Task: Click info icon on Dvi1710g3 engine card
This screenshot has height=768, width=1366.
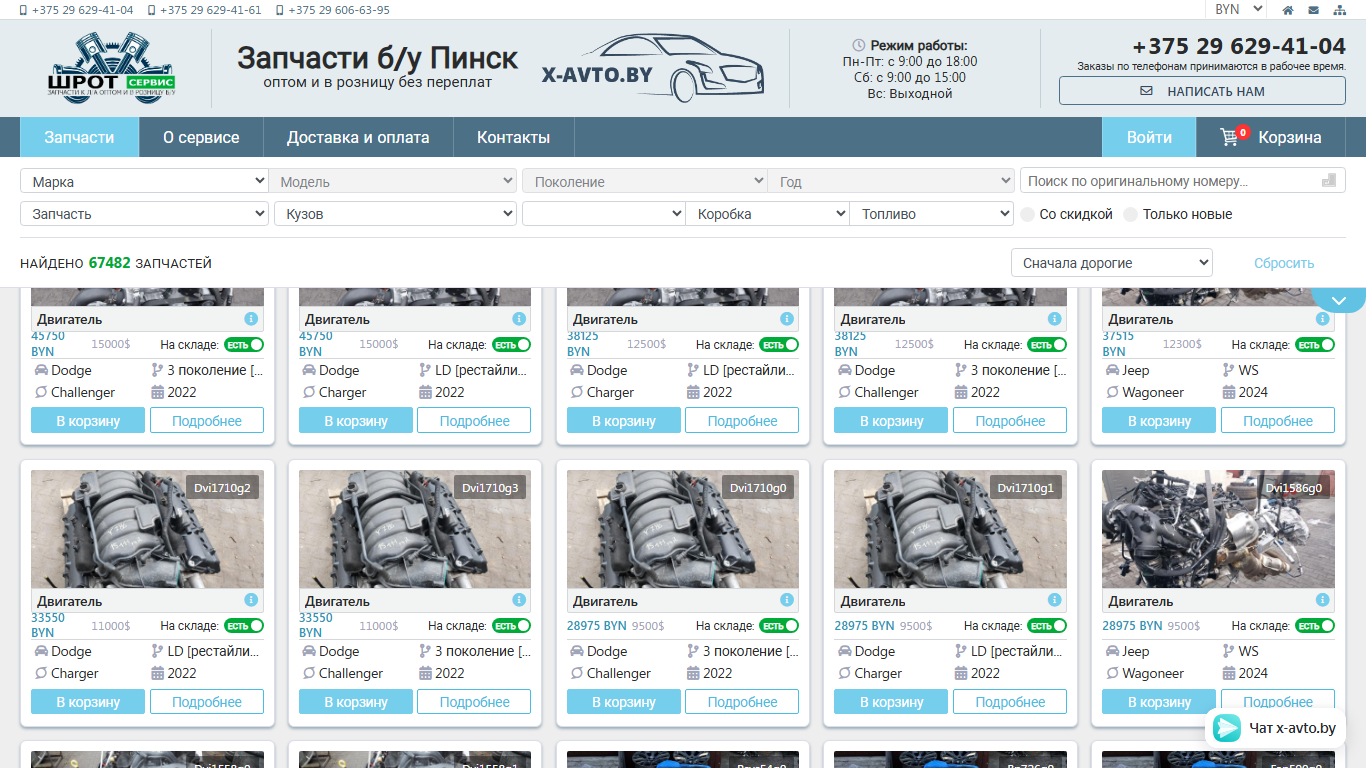Action: click(519, 600)
